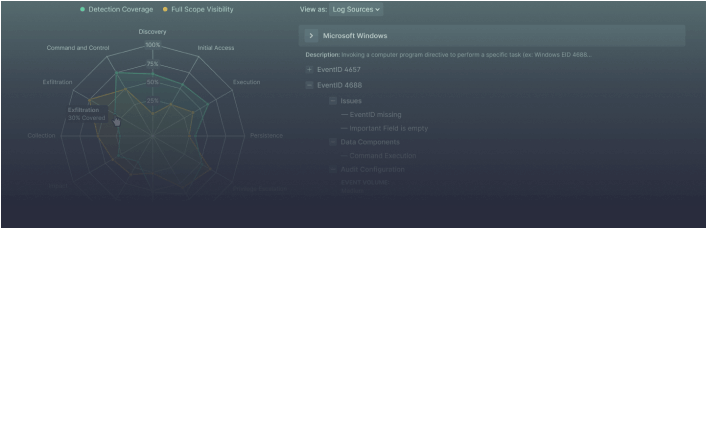Click the Discovery axis label
This screenshot has width=707, height=448.
pos(152,31)
